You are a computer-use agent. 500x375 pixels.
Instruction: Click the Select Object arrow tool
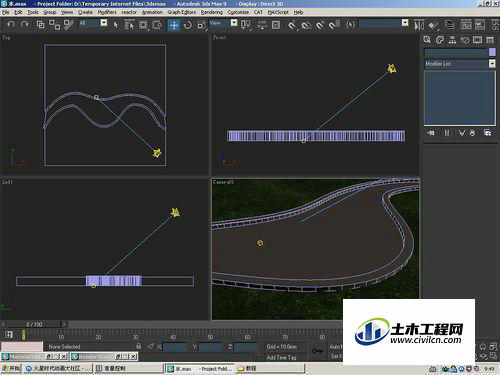[x=116, y=25]
